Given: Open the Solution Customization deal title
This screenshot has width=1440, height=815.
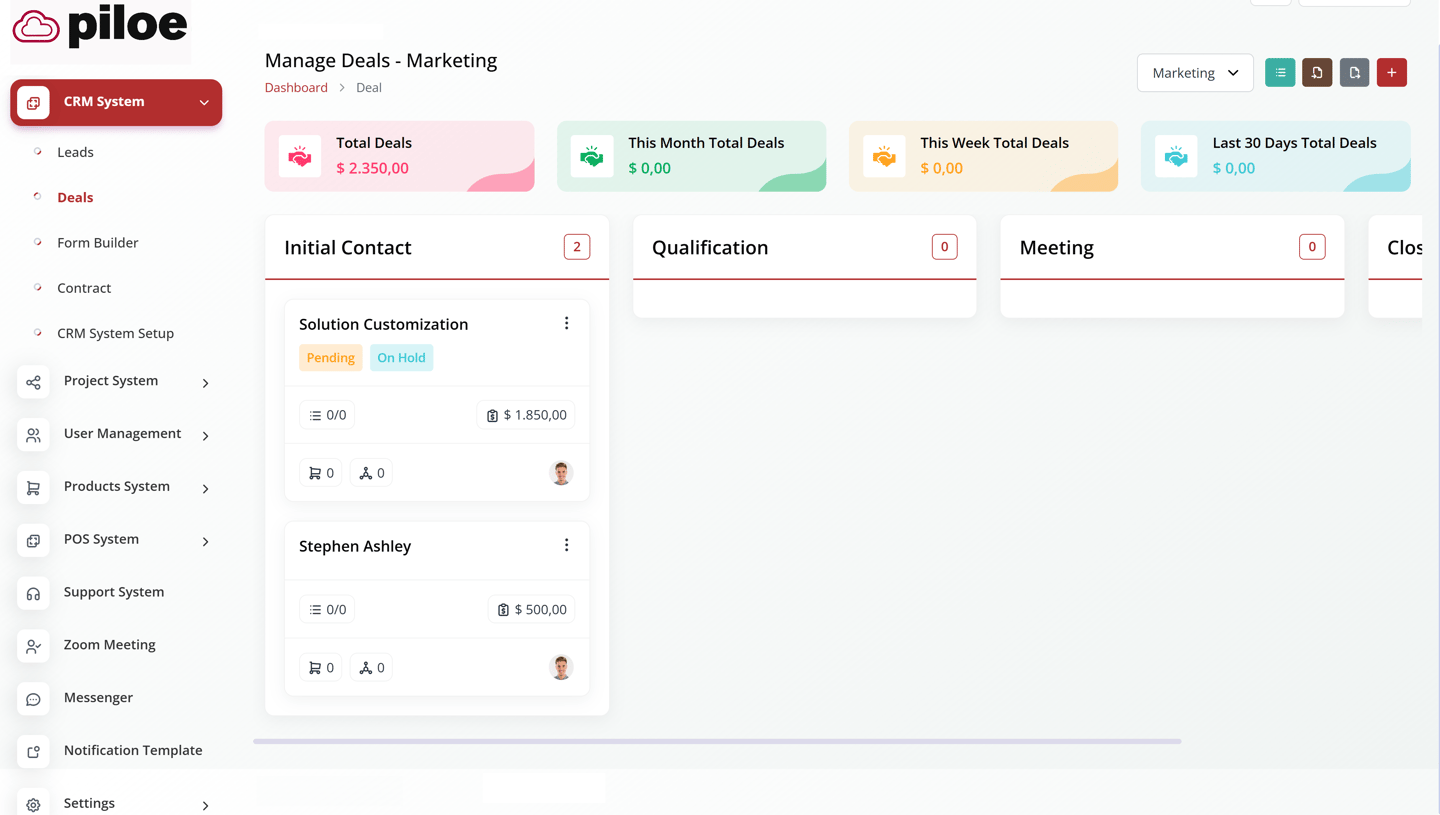Looking at the screenshot, I should pyautogui.click(x=383, y=324).
